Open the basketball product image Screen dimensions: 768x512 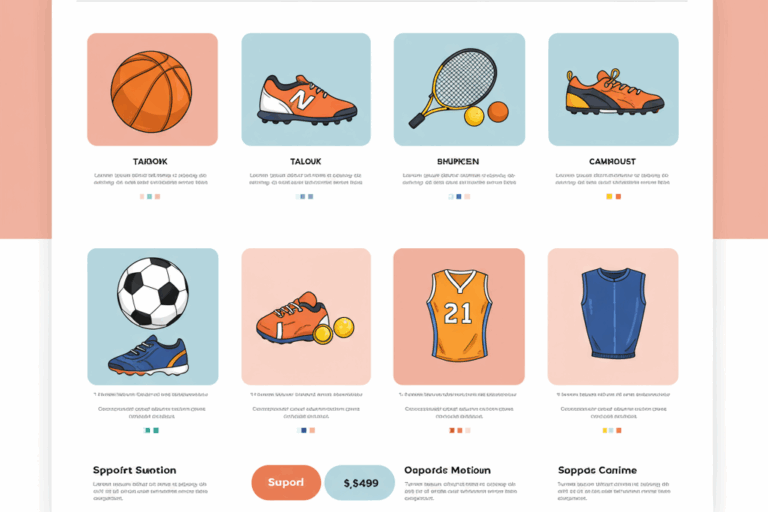pyautogui.click(x=152, y=90)
